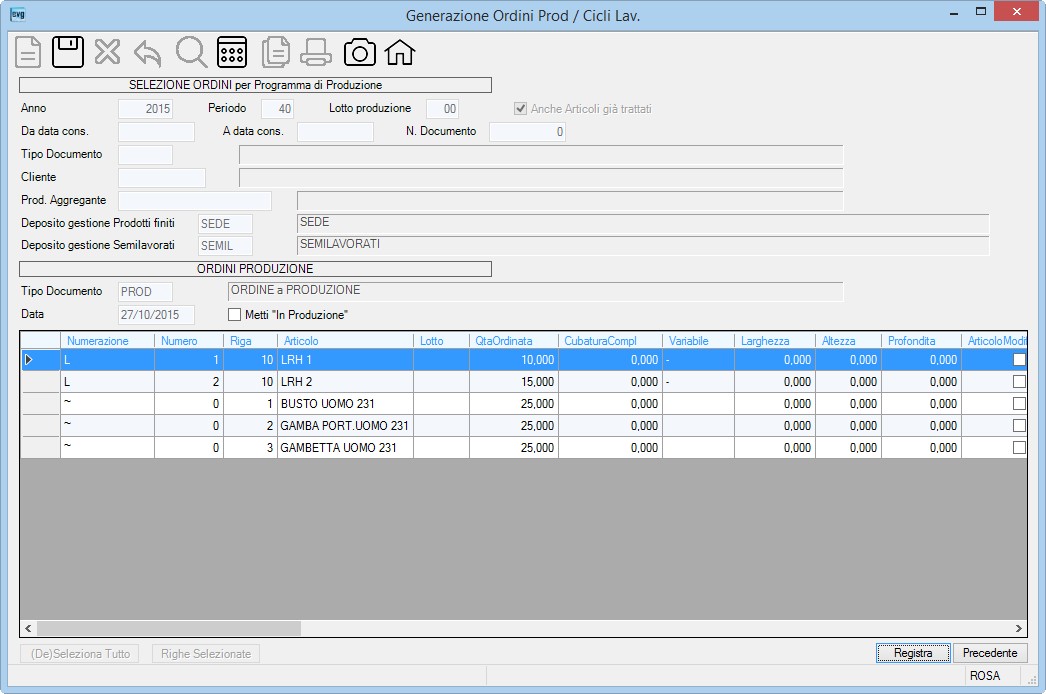Check ArticoloModif box for LRH 2 row
The height and width of the screenshot is (694, 1046).
pyautogui.click(x=1019, y=382)
